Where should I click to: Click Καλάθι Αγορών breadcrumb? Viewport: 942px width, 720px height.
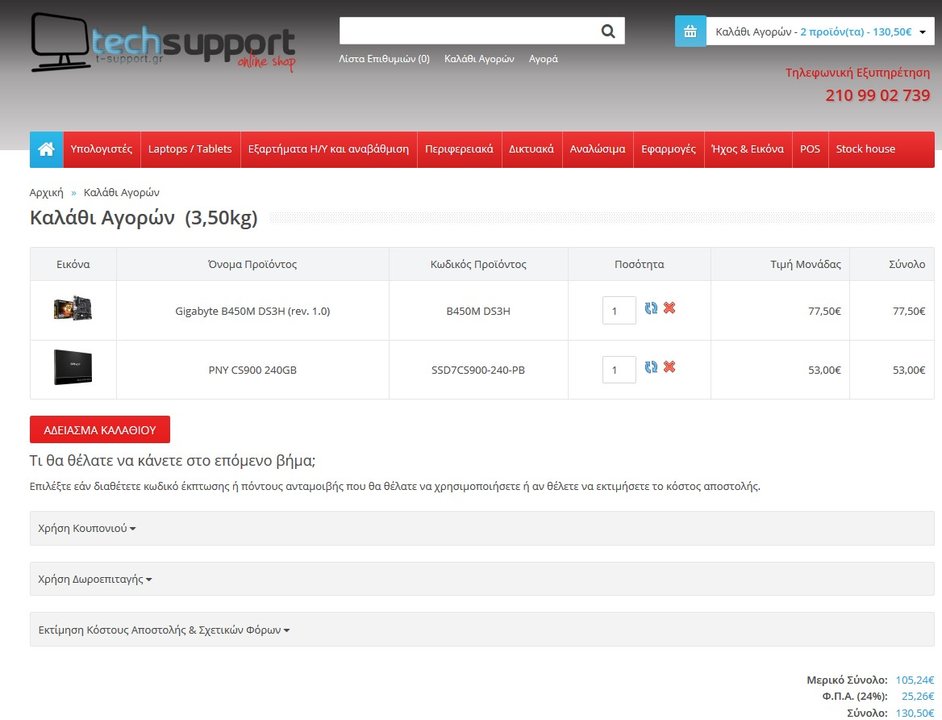point(121,192)
